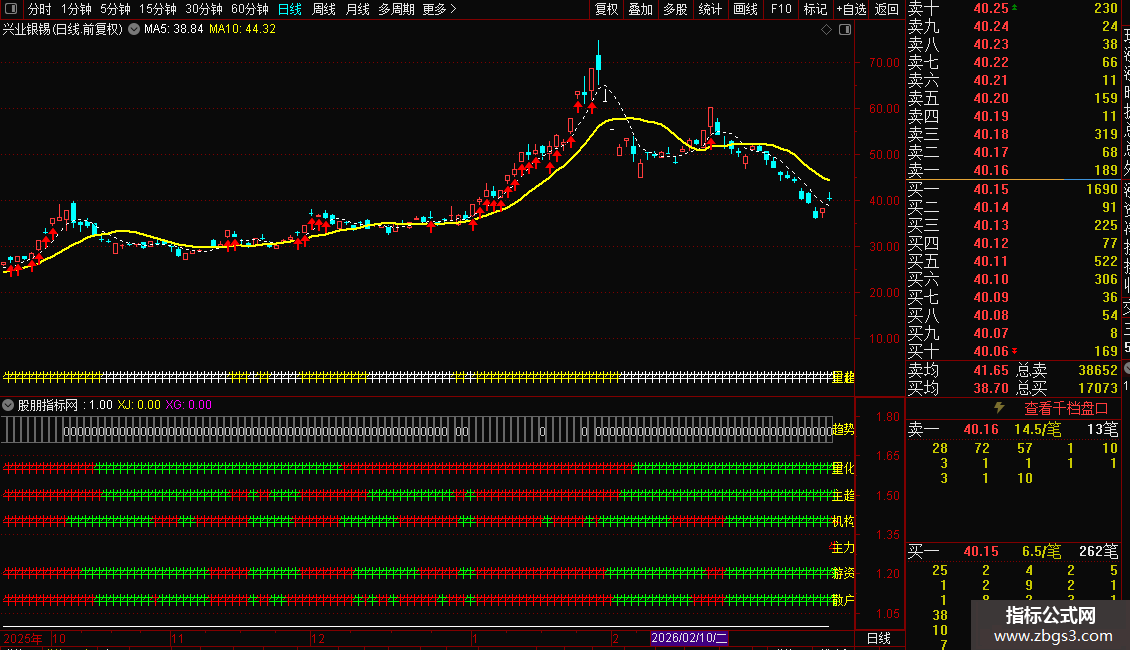Select the 买一 40.15 order book row

pyautogui.click(x=1013, y=190)
